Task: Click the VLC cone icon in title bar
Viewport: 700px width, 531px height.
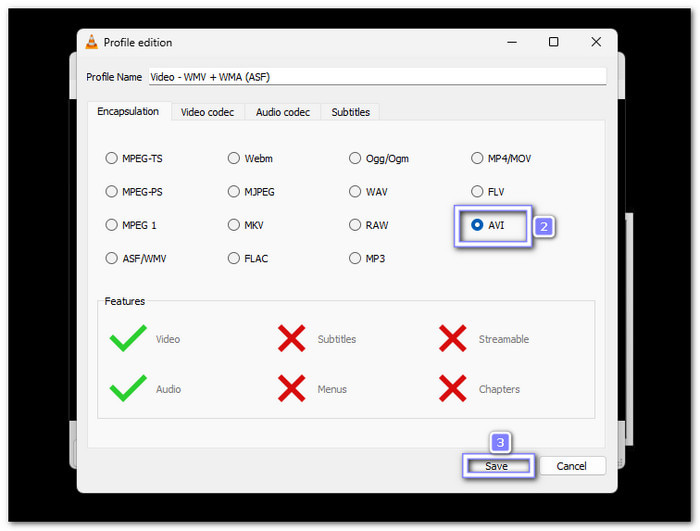Action: [94, 42]
